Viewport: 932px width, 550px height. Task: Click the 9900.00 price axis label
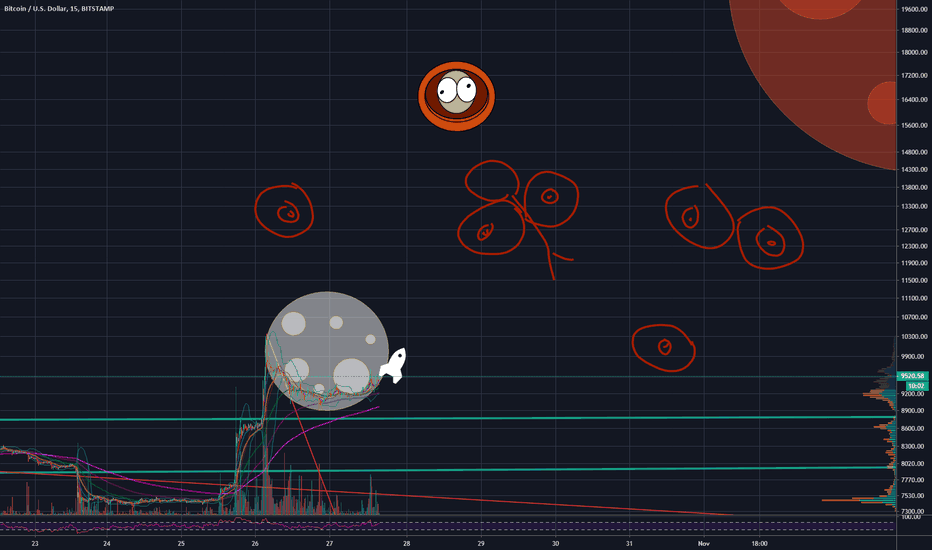click(914, 357)
